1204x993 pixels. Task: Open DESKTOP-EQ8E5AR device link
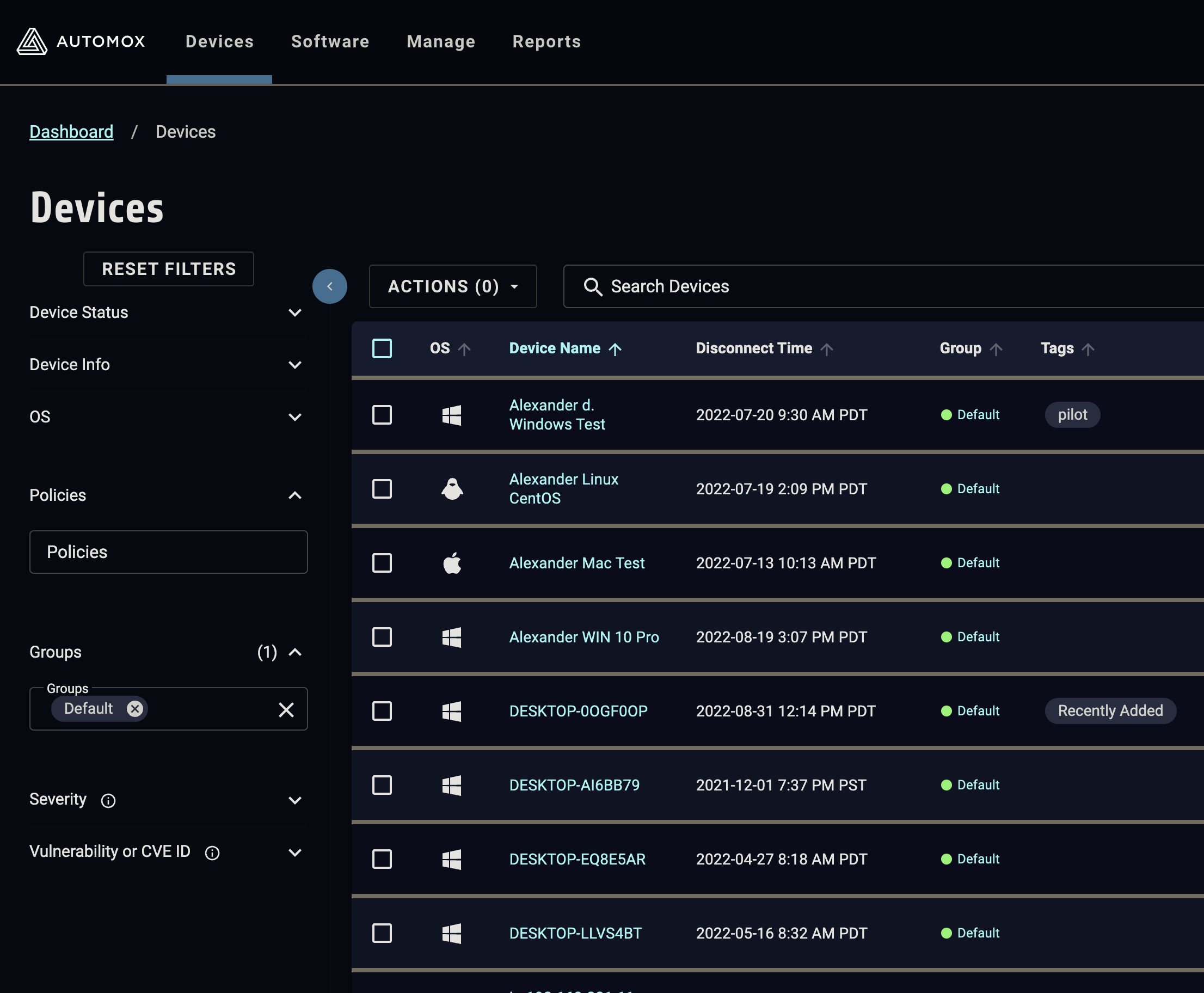pyautogui.click(x=577, y=859)
